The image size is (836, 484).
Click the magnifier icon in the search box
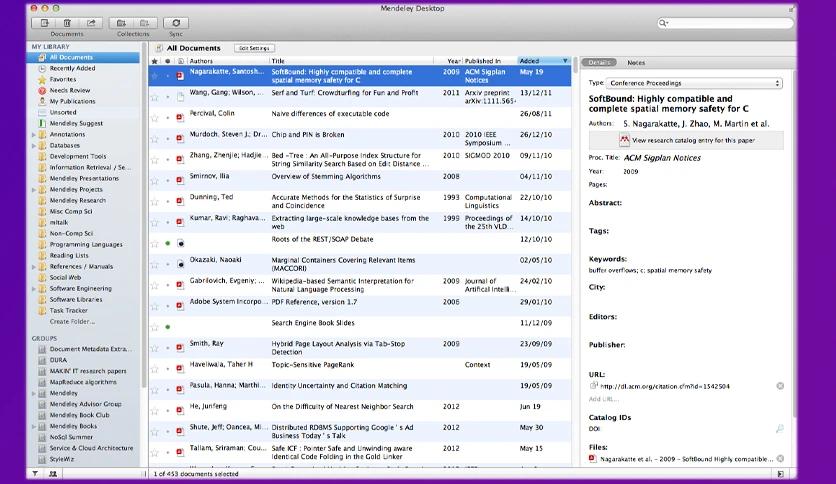coord(663,23)
